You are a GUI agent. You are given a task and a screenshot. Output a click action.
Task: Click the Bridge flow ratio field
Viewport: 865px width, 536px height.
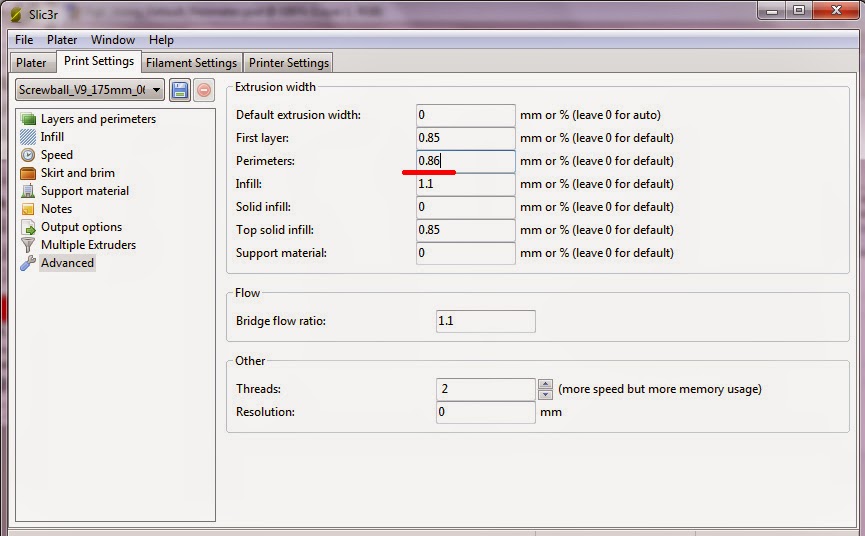pos(485,321)
